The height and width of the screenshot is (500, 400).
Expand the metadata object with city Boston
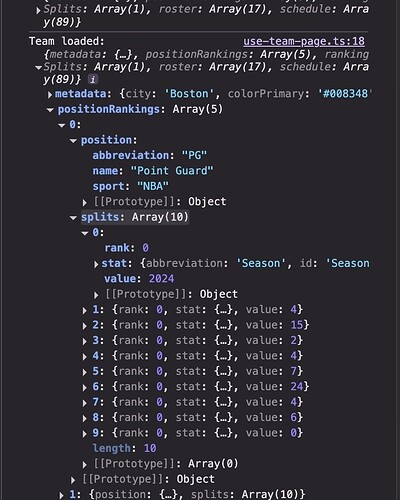click(50, 95)
